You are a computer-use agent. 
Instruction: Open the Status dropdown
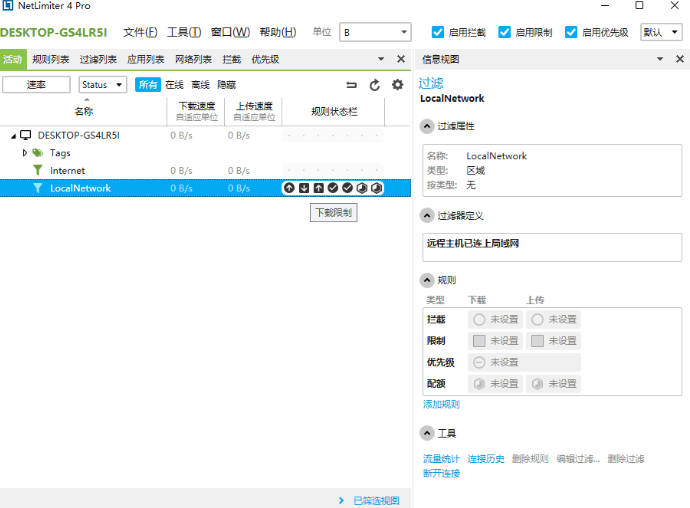tap(103, 85)
